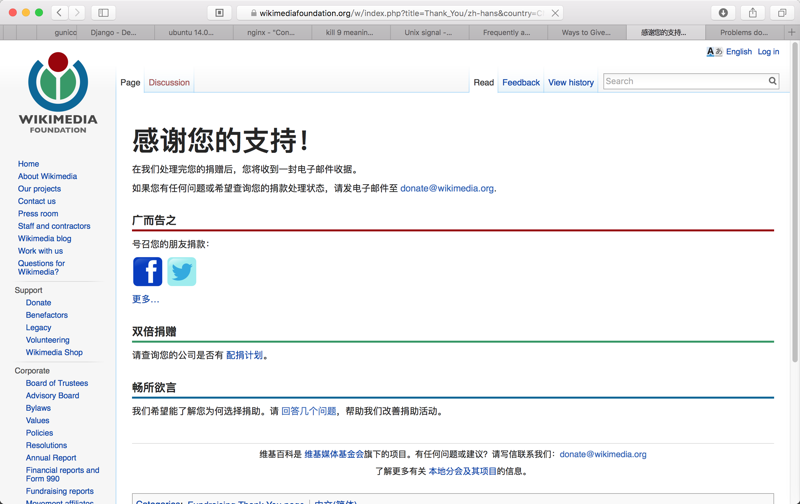Click the Safari back arrow button

[60, 13]
